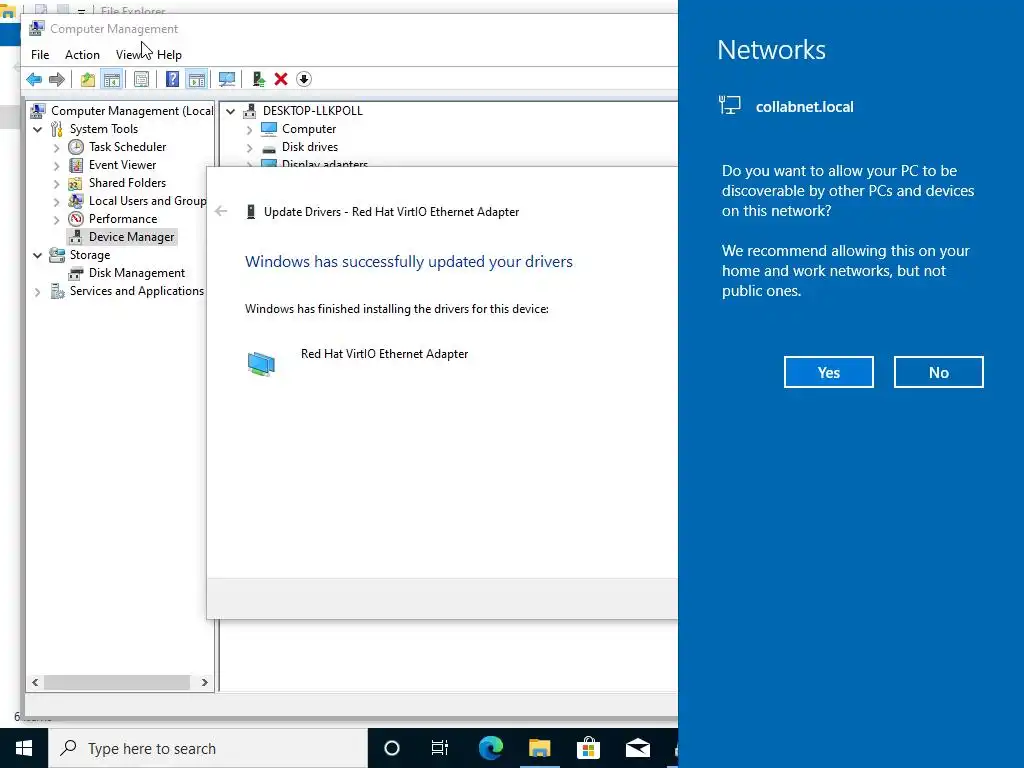The image size is (1024, 768).
Task: Click the red X Uninstall device icon
Action: coord(281,80)
